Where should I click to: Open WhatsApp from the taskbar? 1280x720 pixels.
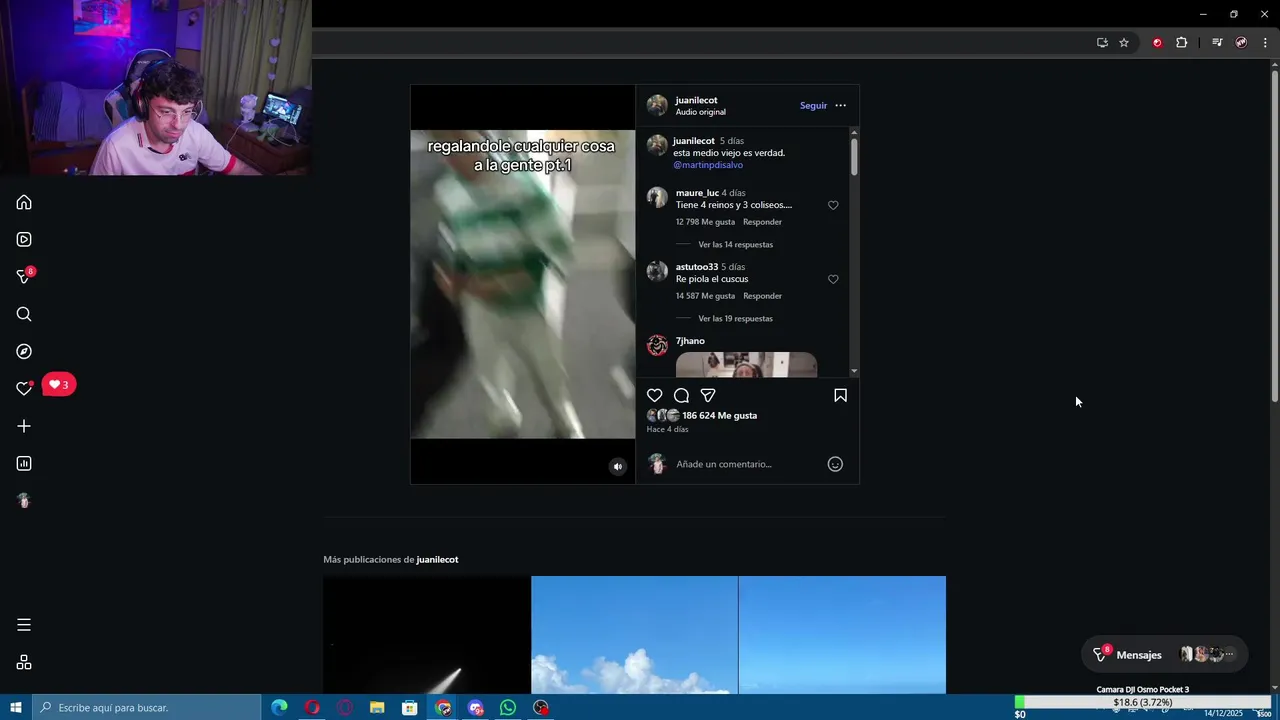click(x=508, y=707)
